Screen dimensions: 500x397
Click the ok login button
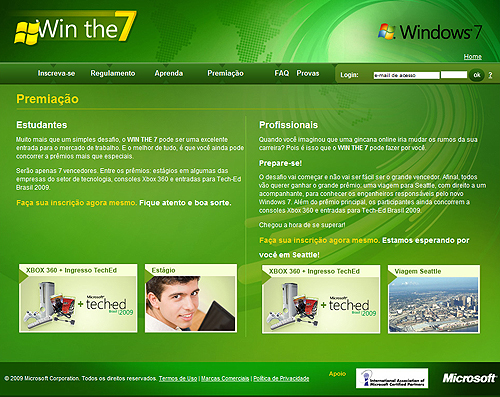[x=477, y=75]
